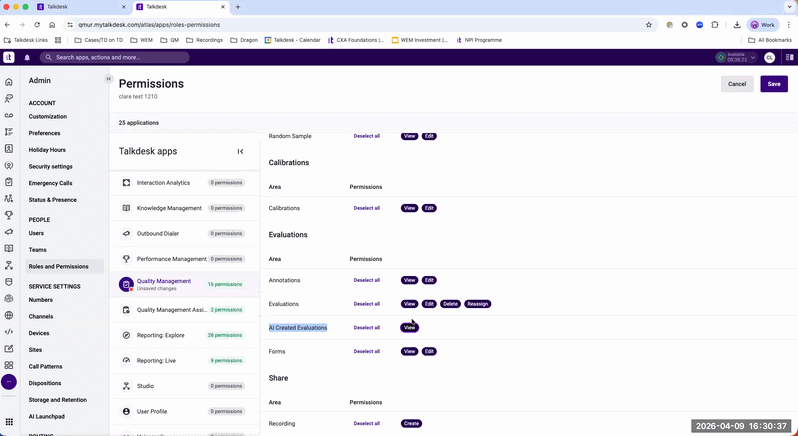798x436 pixels.
Task: Click the User Profile avatar icon
Action: pos(126,412)
